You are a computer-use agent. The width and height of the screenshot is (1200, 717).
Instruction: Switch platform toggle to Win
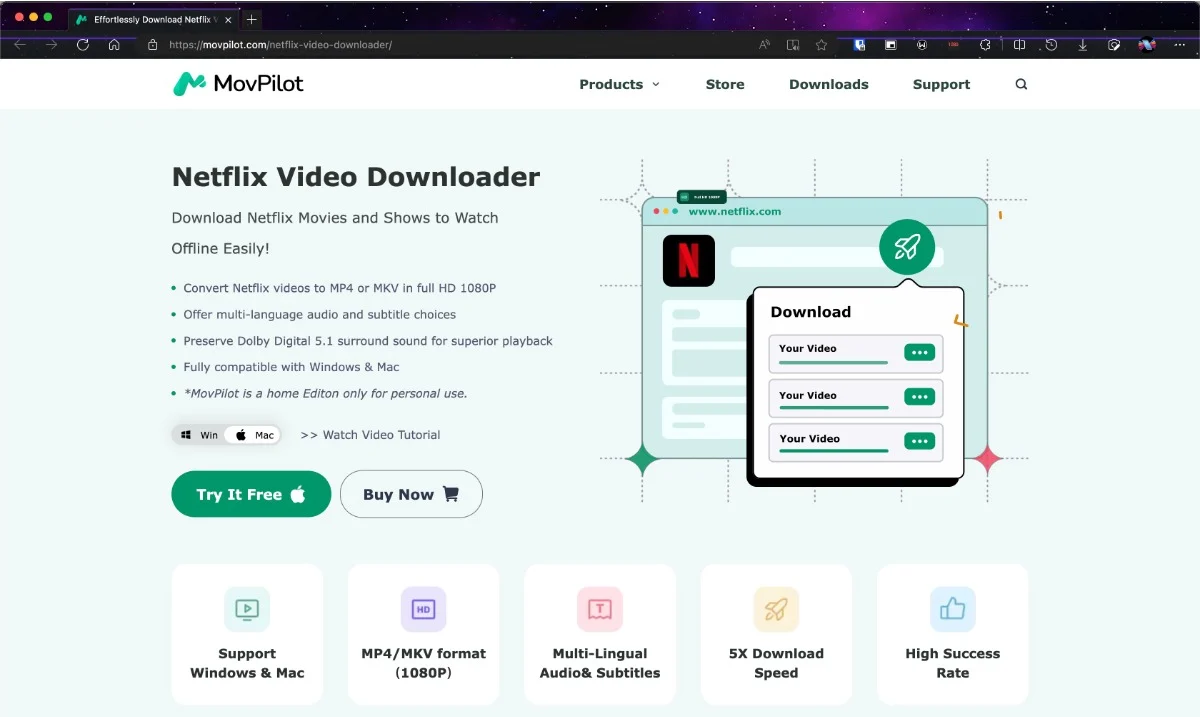point(200,435)
